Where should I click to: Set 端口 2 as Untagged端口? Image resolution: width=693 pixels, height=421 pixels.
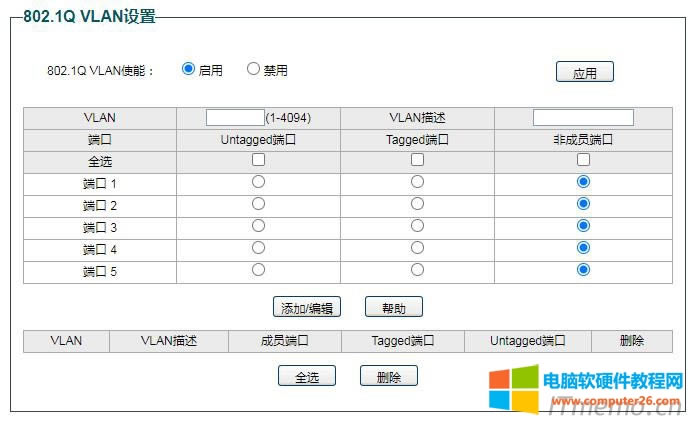[258, 204]
